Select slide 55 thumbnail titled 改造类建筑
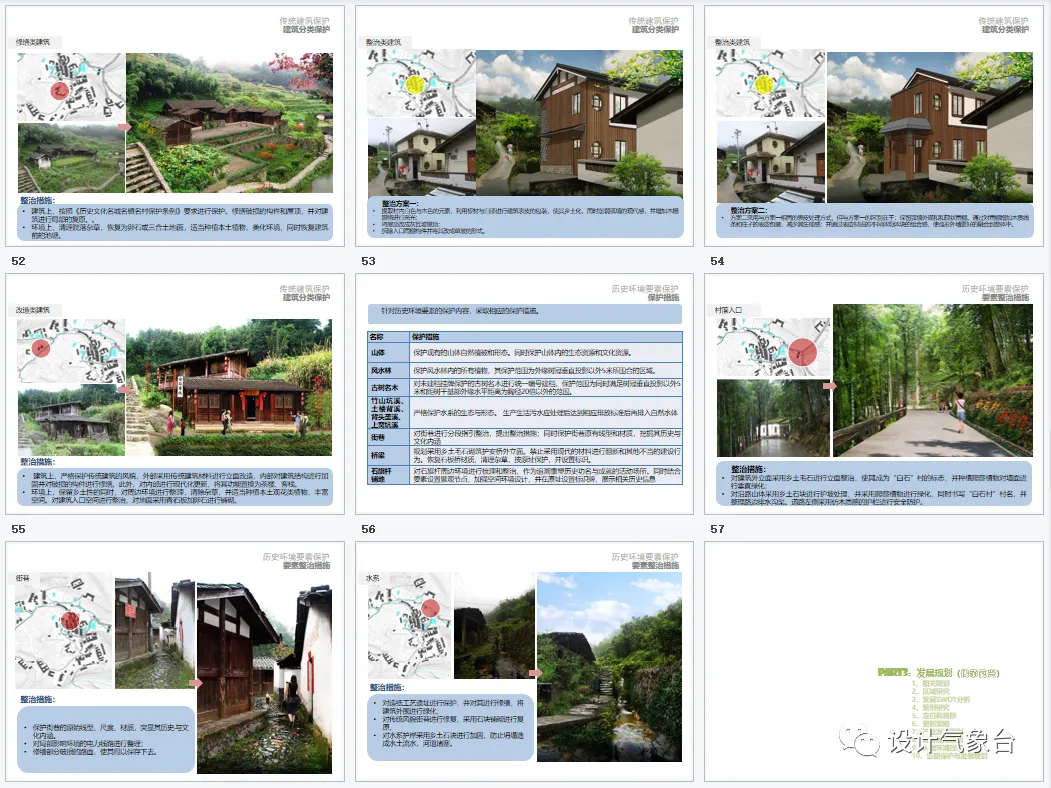This screenshot has width=1051, height=788. pos(175,394)
